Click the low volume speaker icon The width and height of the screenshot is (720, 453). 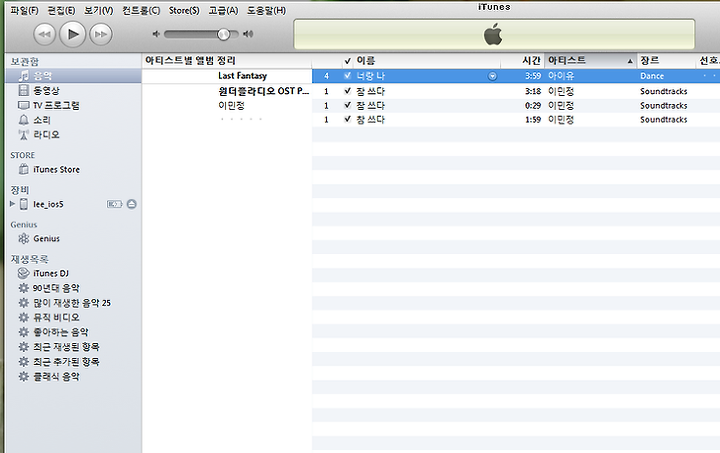pyautogui.click(x=156, y=34)
